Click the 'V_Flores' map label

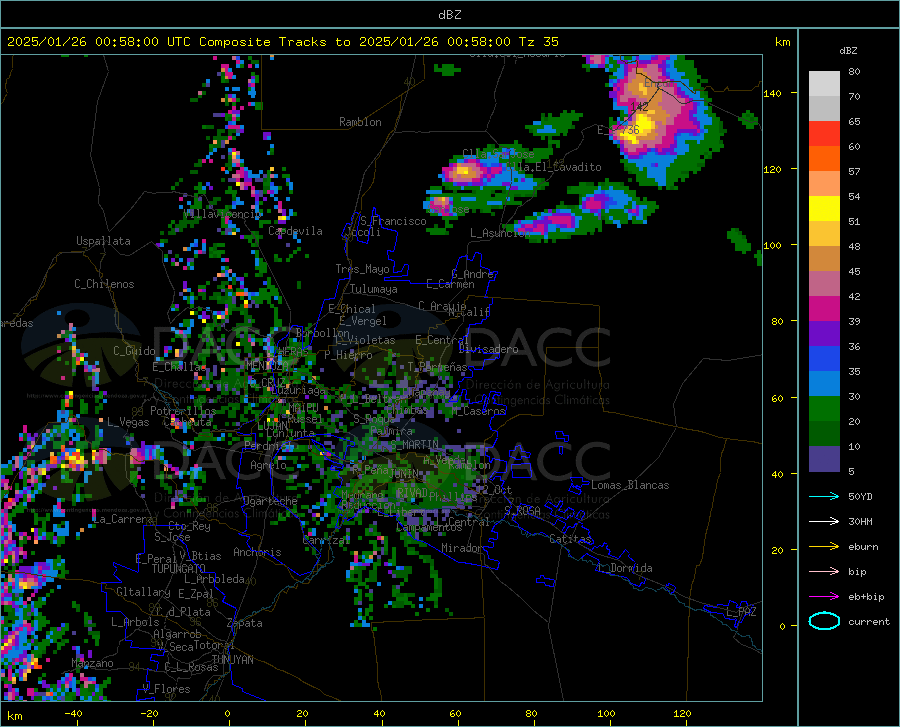[166, 689]
